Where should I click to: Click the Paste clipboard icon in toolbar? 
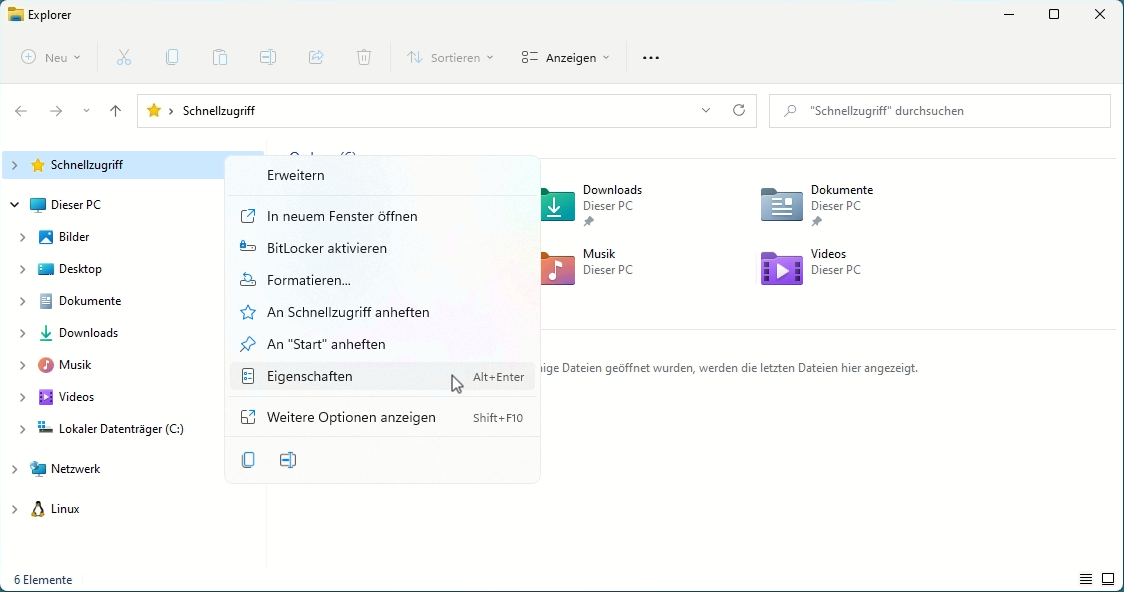point(220,57)
